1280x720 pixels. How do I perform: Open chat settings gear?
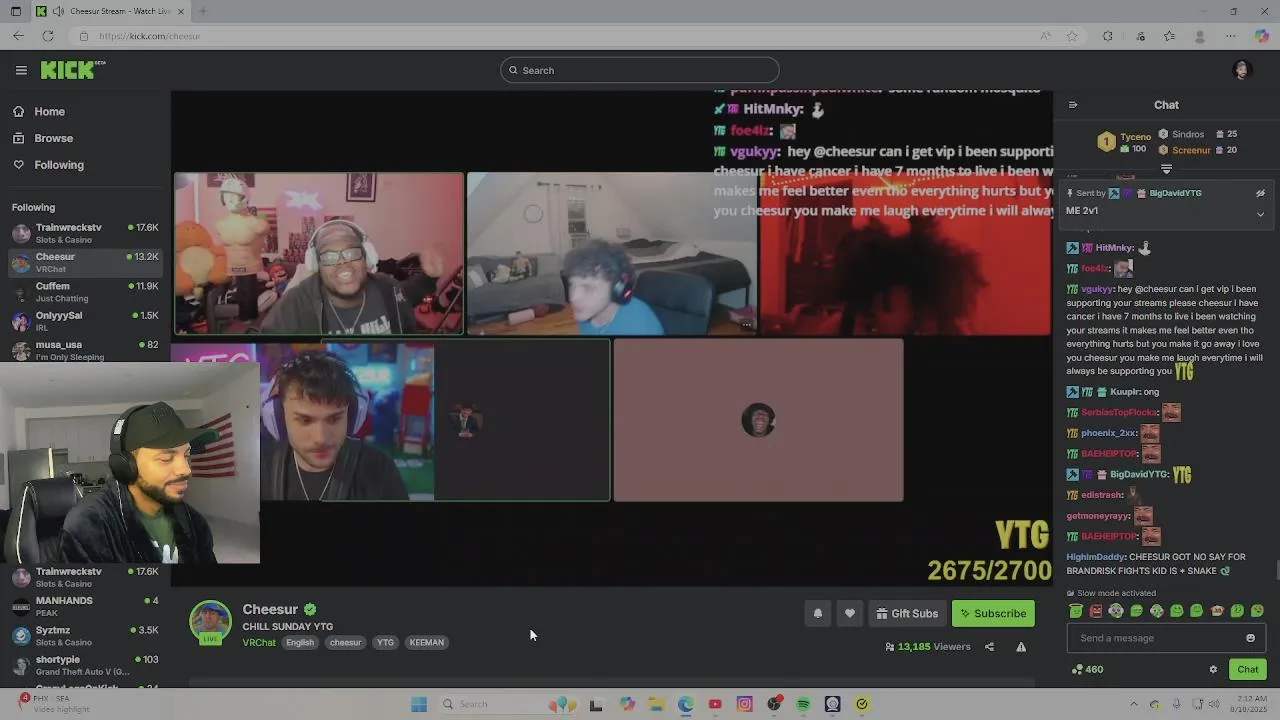[1213, 670]
